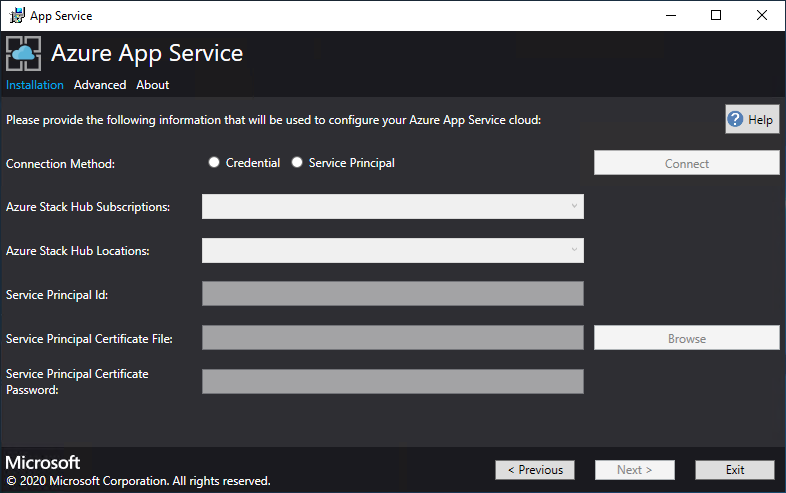Click the Microsoft logo in footer
The width and height of the screenshot is (786, 493).
43,463
